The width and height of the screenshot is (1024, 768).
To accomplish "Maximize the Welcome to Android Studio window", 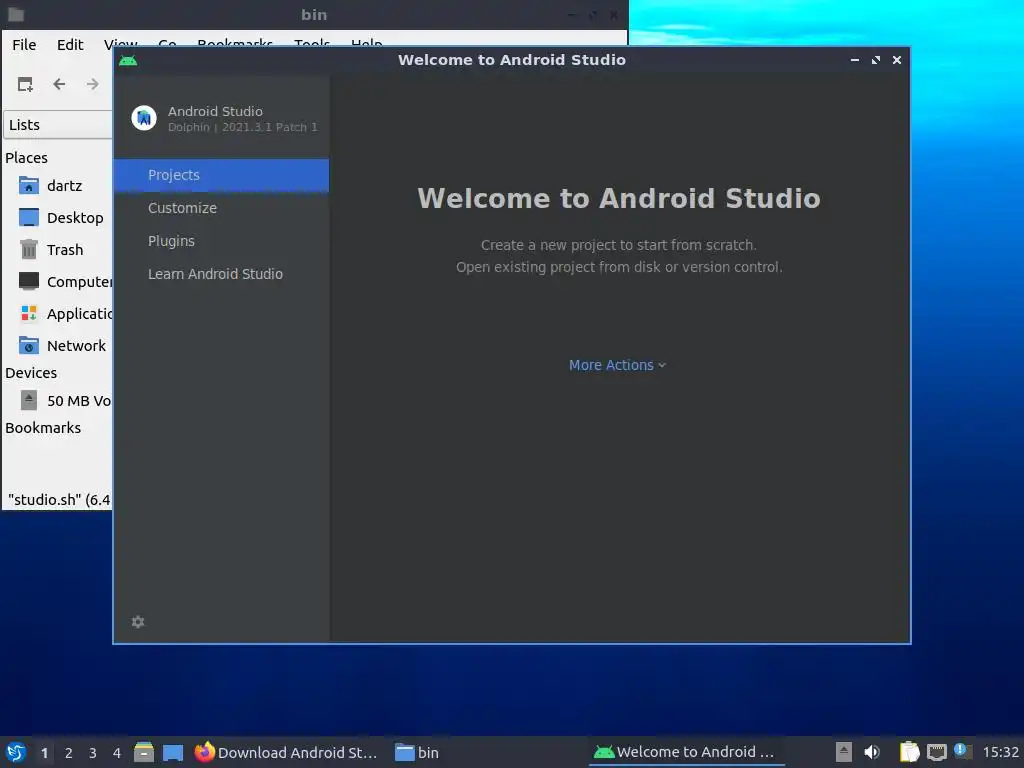I will [876, 60].
